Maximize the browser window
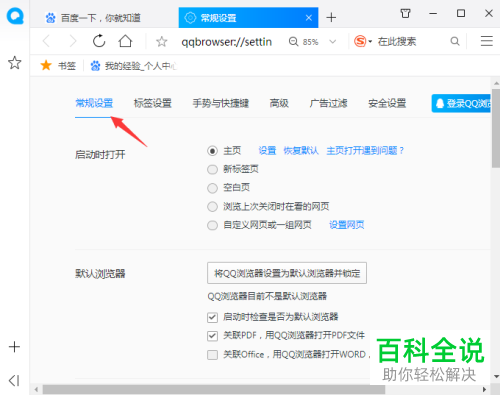Viewport: 500px width, 395px height. pos(461,13)
